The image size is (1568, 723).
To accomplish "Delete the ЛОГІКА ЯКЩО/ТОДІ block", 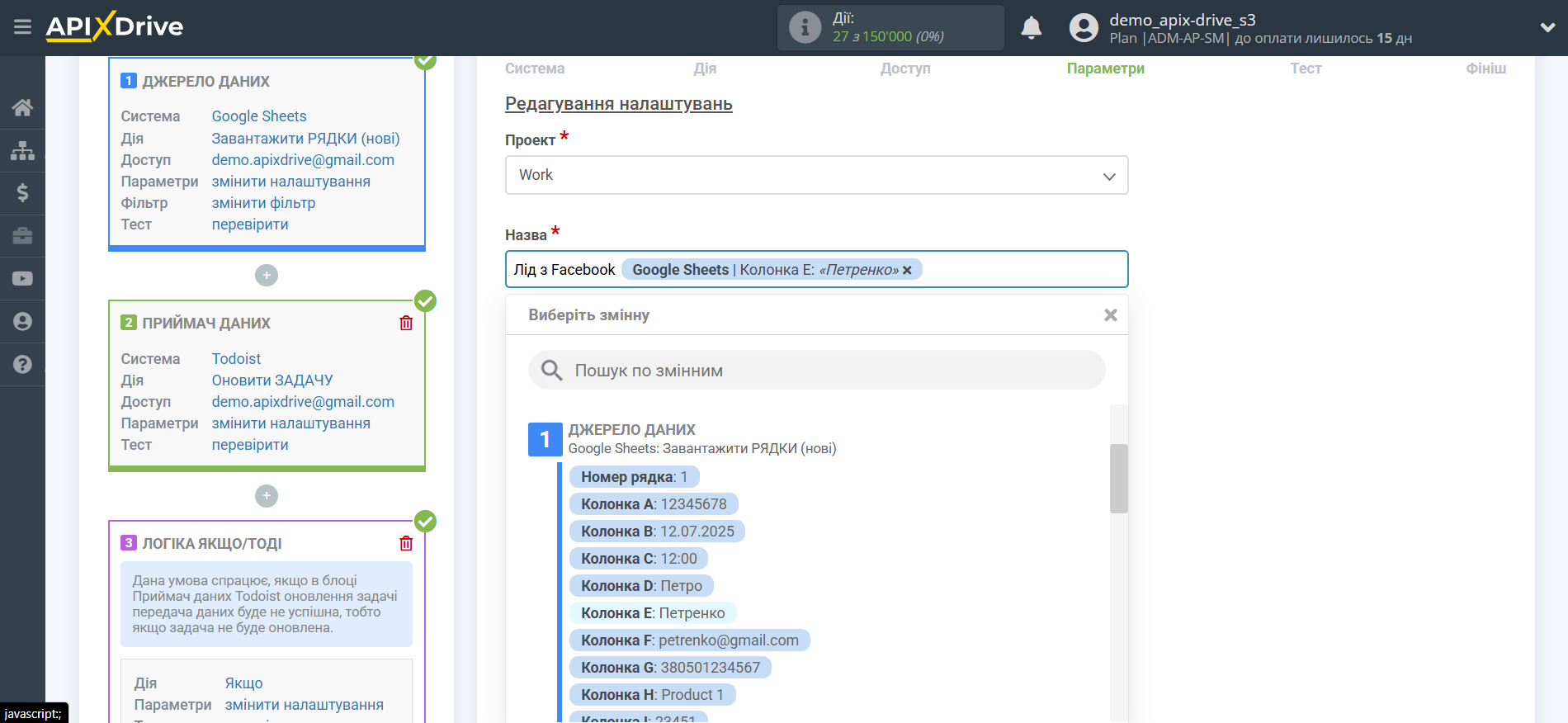I will point(406,543).
